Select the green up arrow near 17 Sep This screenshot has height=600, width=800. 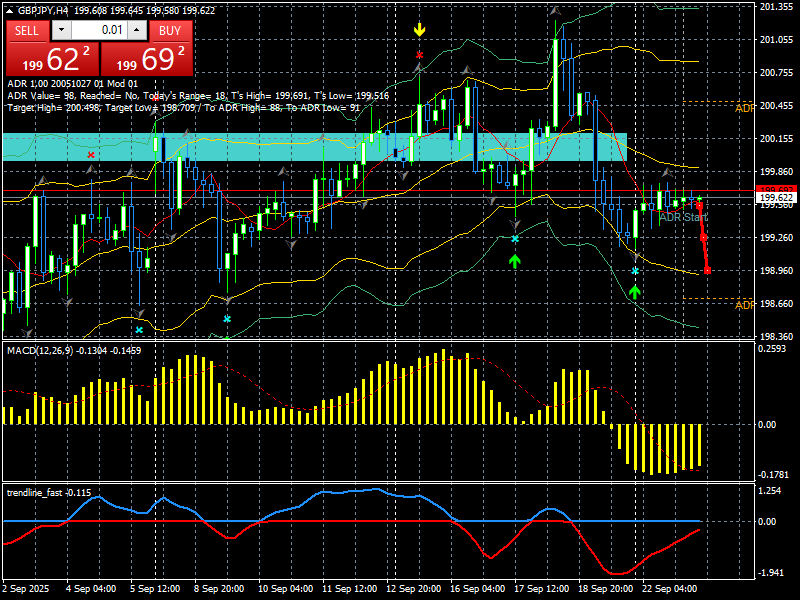(515, 261)
